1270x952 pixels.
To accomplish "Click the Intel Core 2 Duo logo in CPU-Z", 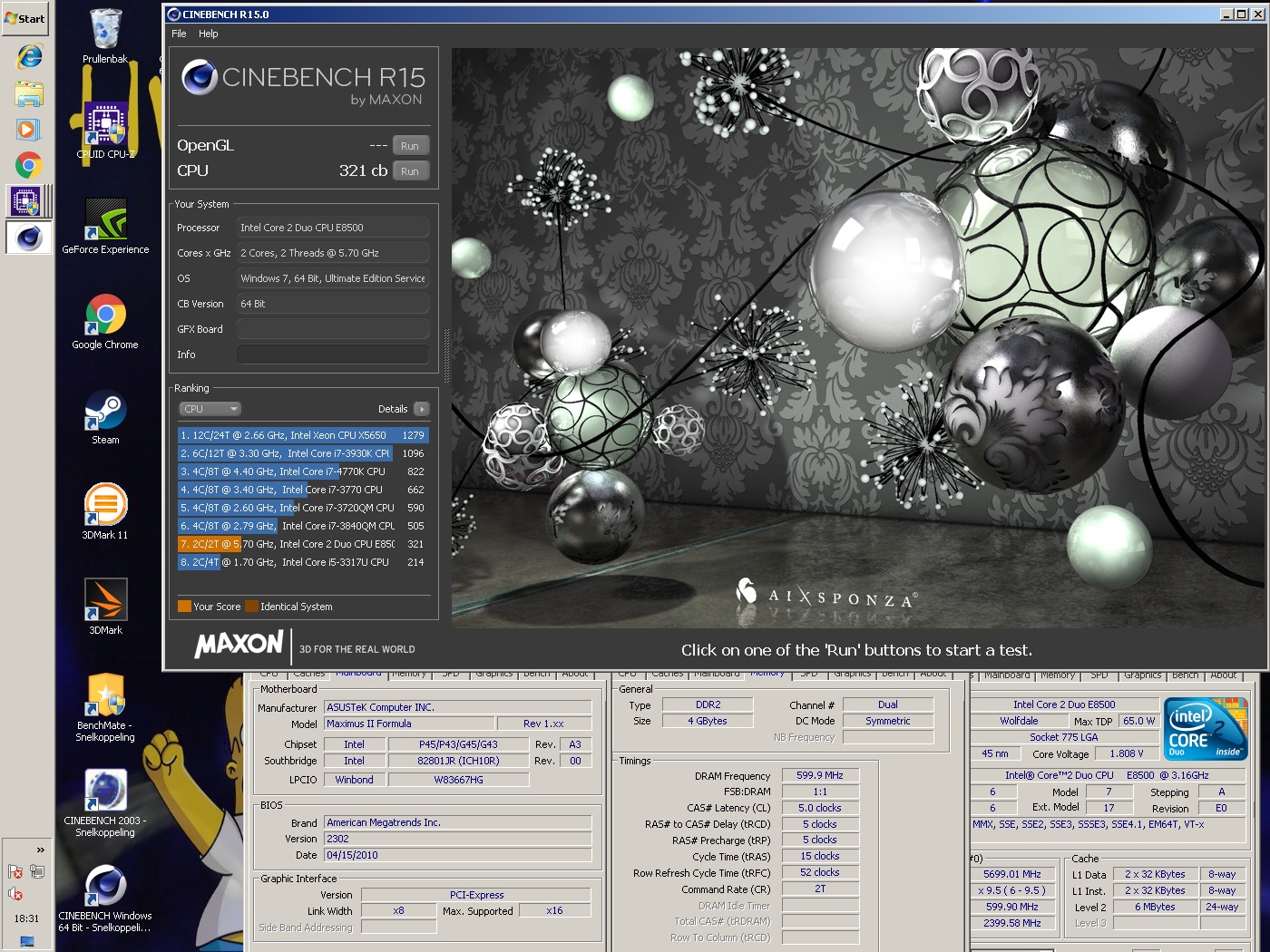I will coord(1206,729).
